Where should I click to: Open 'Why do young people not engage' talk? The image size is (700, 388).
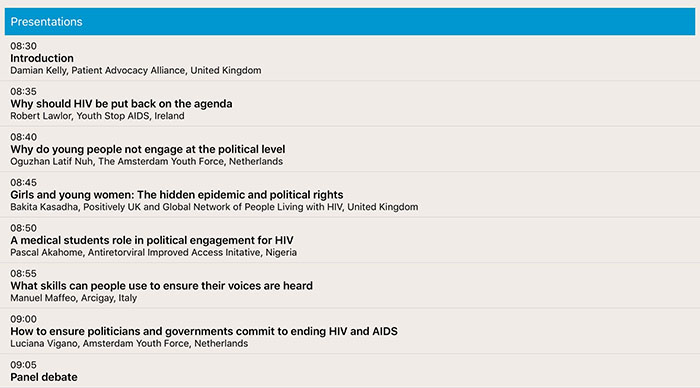tap(148, 149)
